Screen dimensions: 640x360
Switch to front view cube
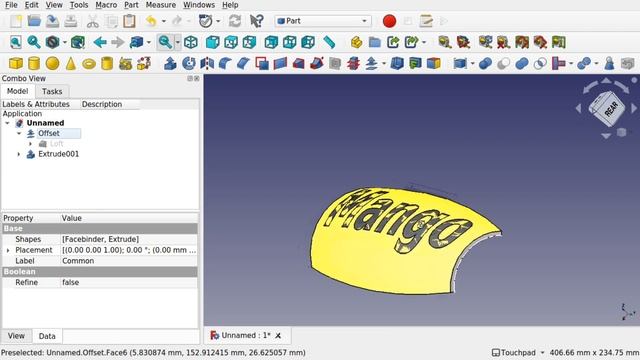(x=212, y=42)
